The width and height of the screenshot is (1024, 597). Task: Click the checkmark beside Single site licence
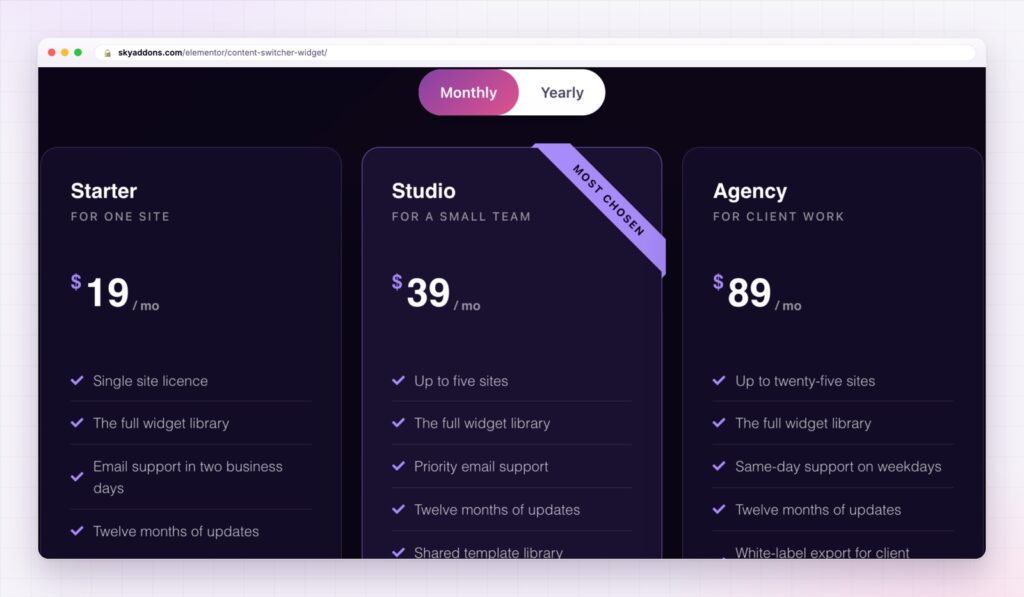77,380
